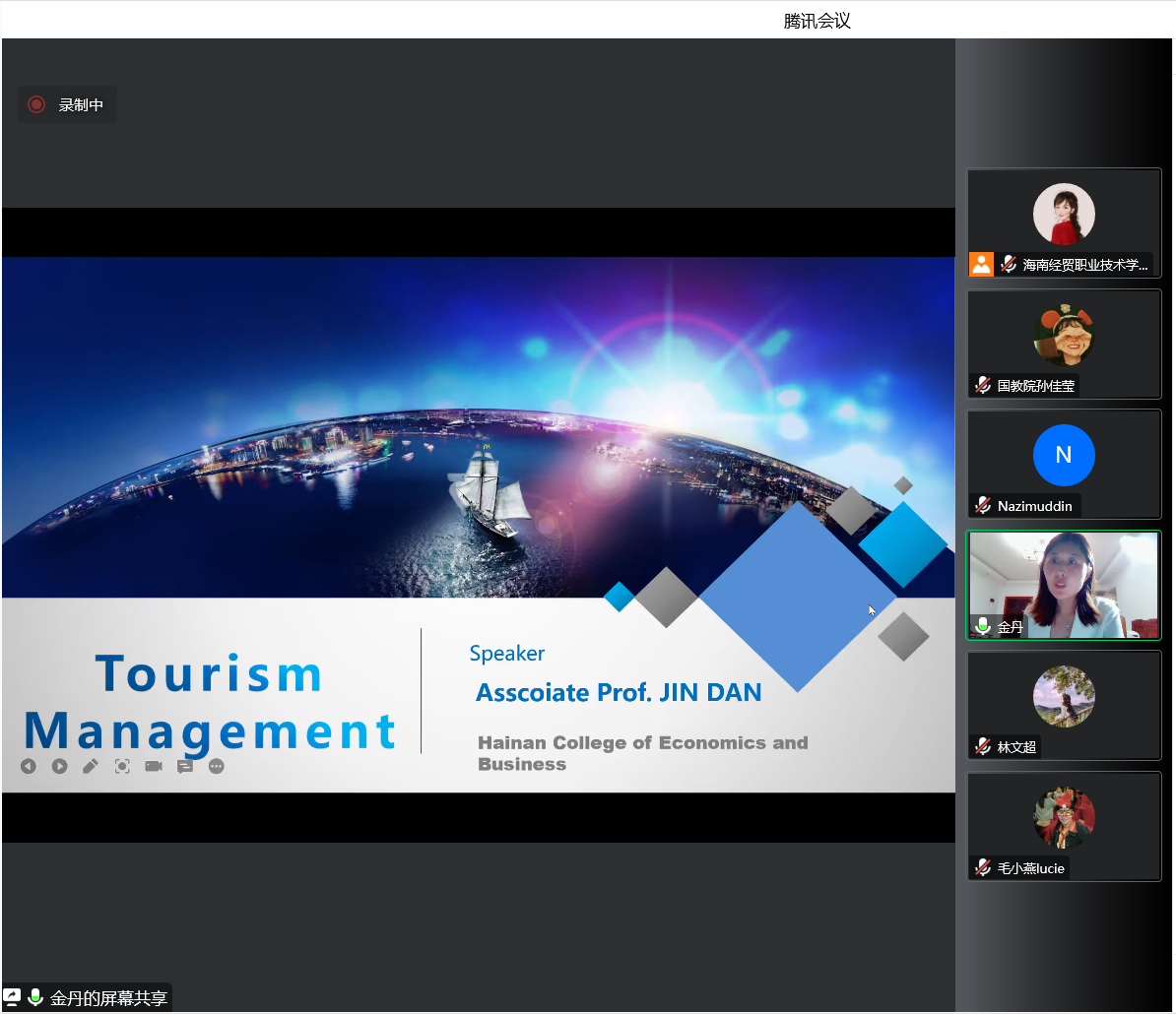Click muted mic icon beside 毛小燕lucie

983,868
